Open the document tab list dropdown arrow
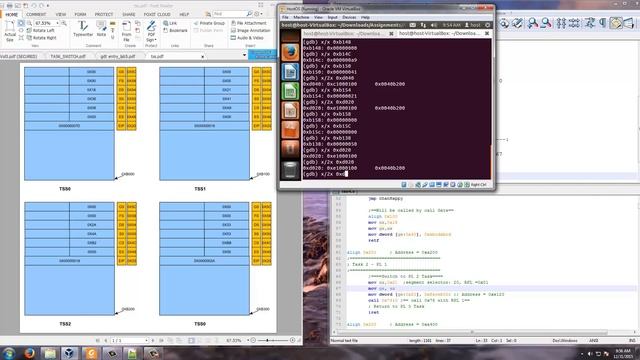The image size is (640, 360). (244, 56)
